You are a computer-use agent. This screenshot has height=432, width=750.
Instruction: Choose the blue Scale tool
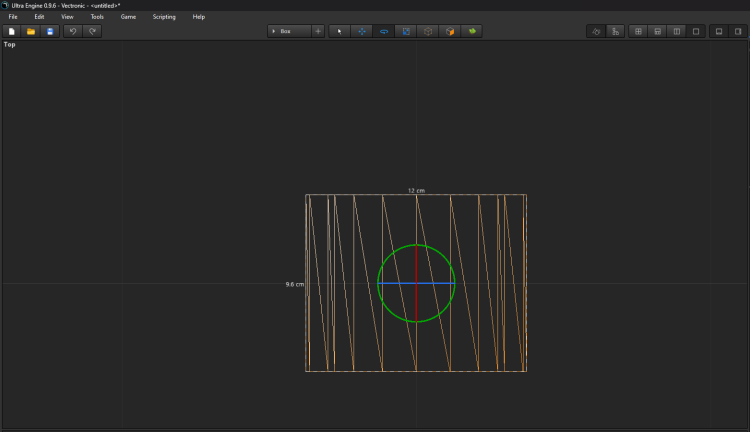(x=406, y=31)
